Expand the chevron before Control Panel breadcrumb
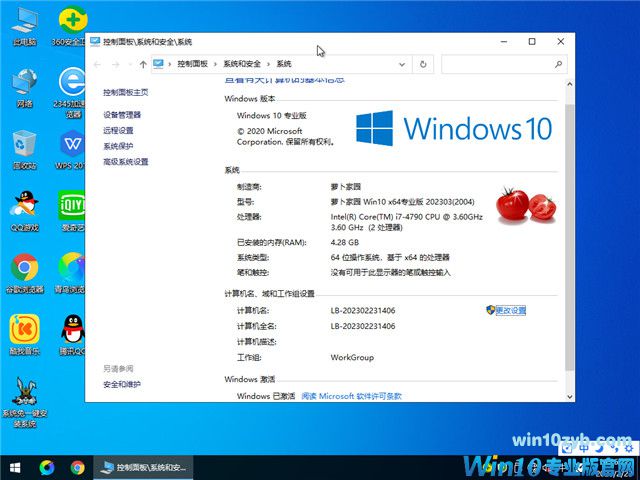Image resolution: width=640 pixels, height=480 pixels. coord(169,64)
